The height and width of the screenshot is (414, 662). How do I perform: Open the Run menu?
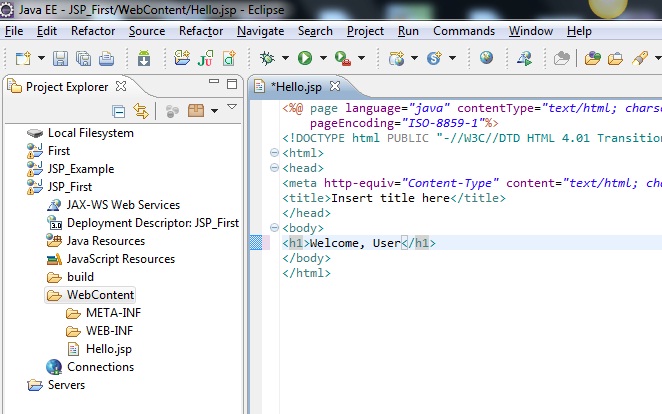click(x=408, y=31)
